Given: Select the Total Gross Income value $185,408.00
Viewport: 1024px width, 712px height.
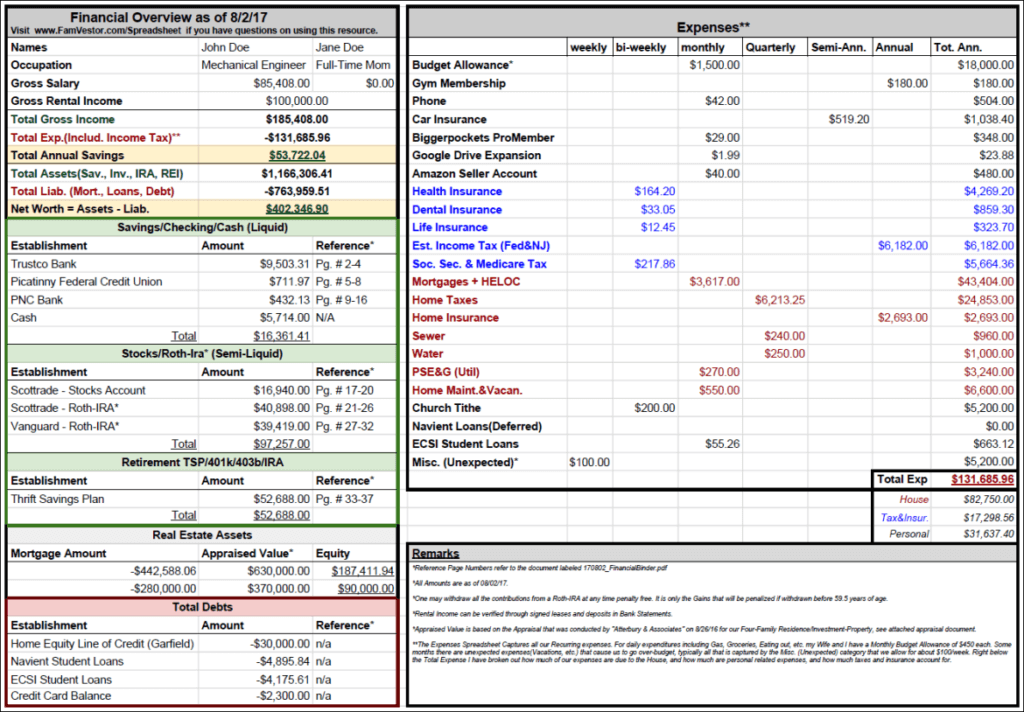Looking at the screenshot, I should (297, 120).
